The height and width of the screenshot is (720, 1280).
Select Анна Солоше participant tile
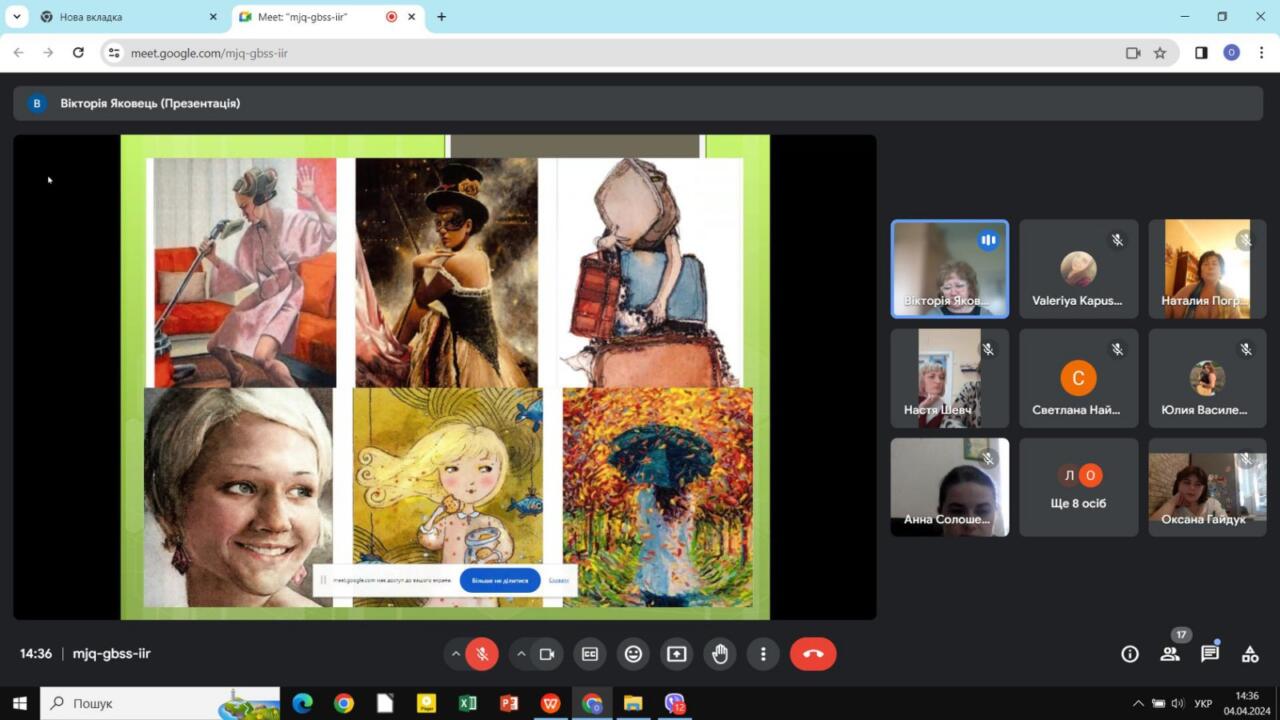950,487
